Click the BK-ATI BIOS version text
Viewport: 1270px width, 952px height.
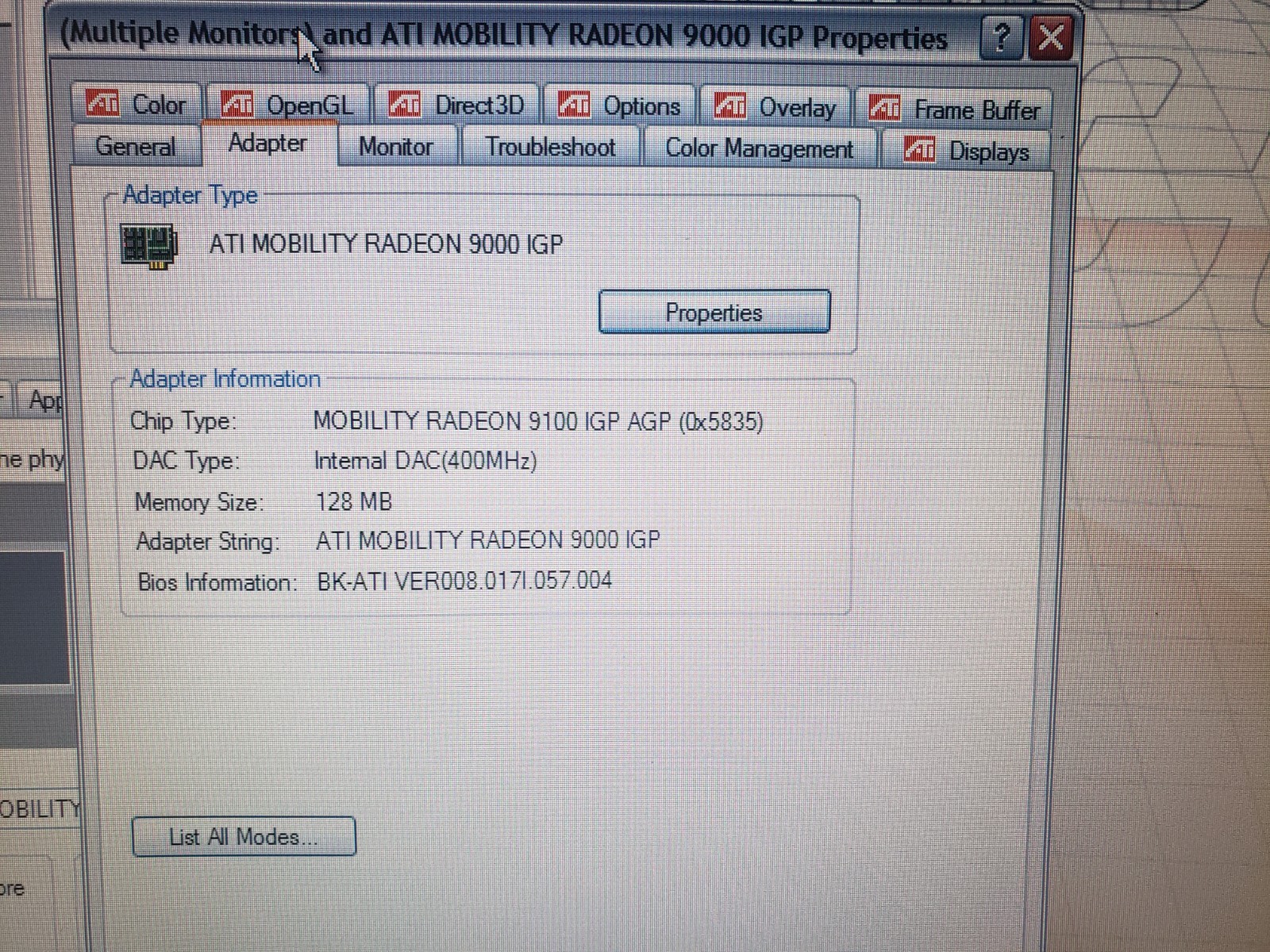464,581
